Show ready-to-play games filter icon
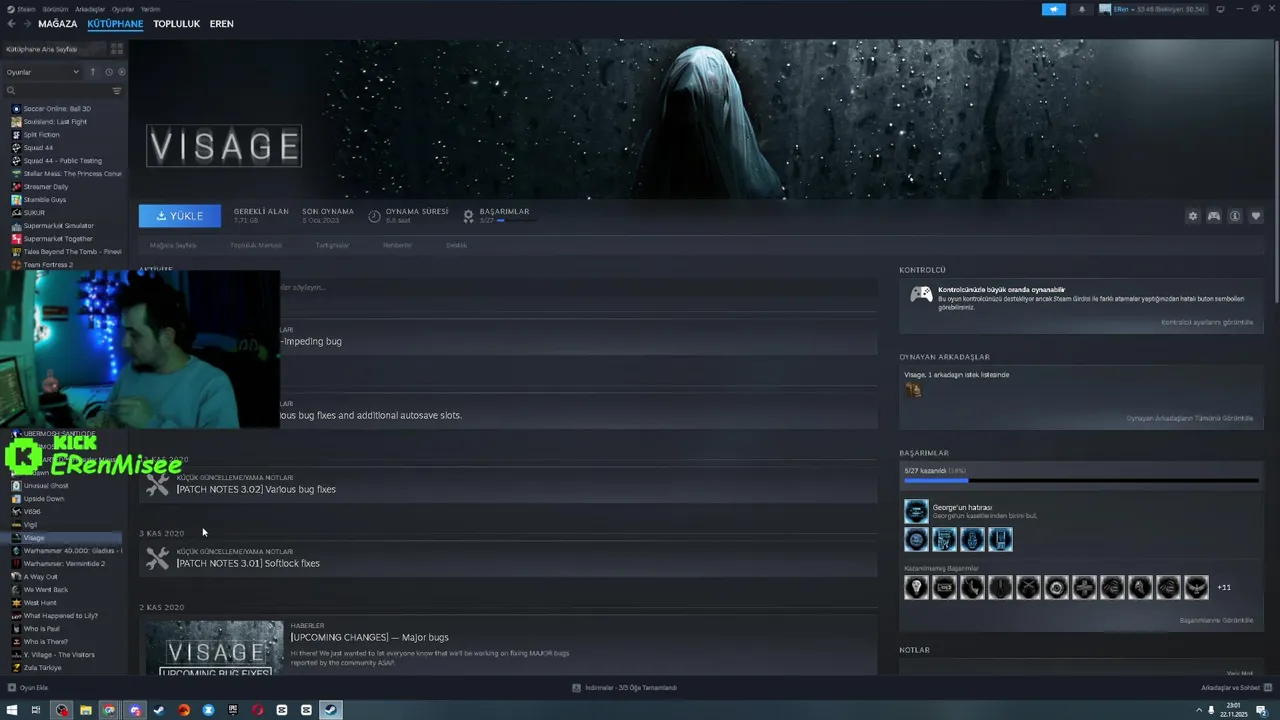The height and width of the screenshot is (720, 1280). pyautogui.click(x=122, y=72)
